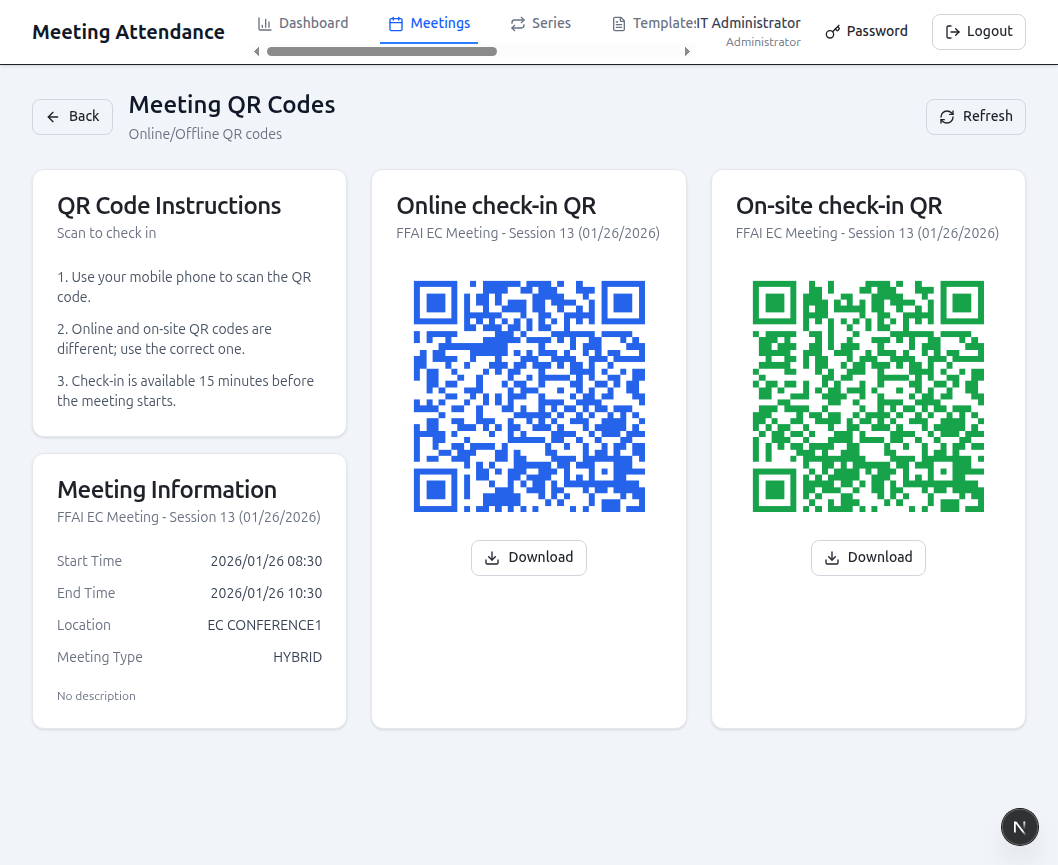Viewport: 1058px width, 865px height.
Task: Switch to the Series tab
Action: (x=540, y=24)
